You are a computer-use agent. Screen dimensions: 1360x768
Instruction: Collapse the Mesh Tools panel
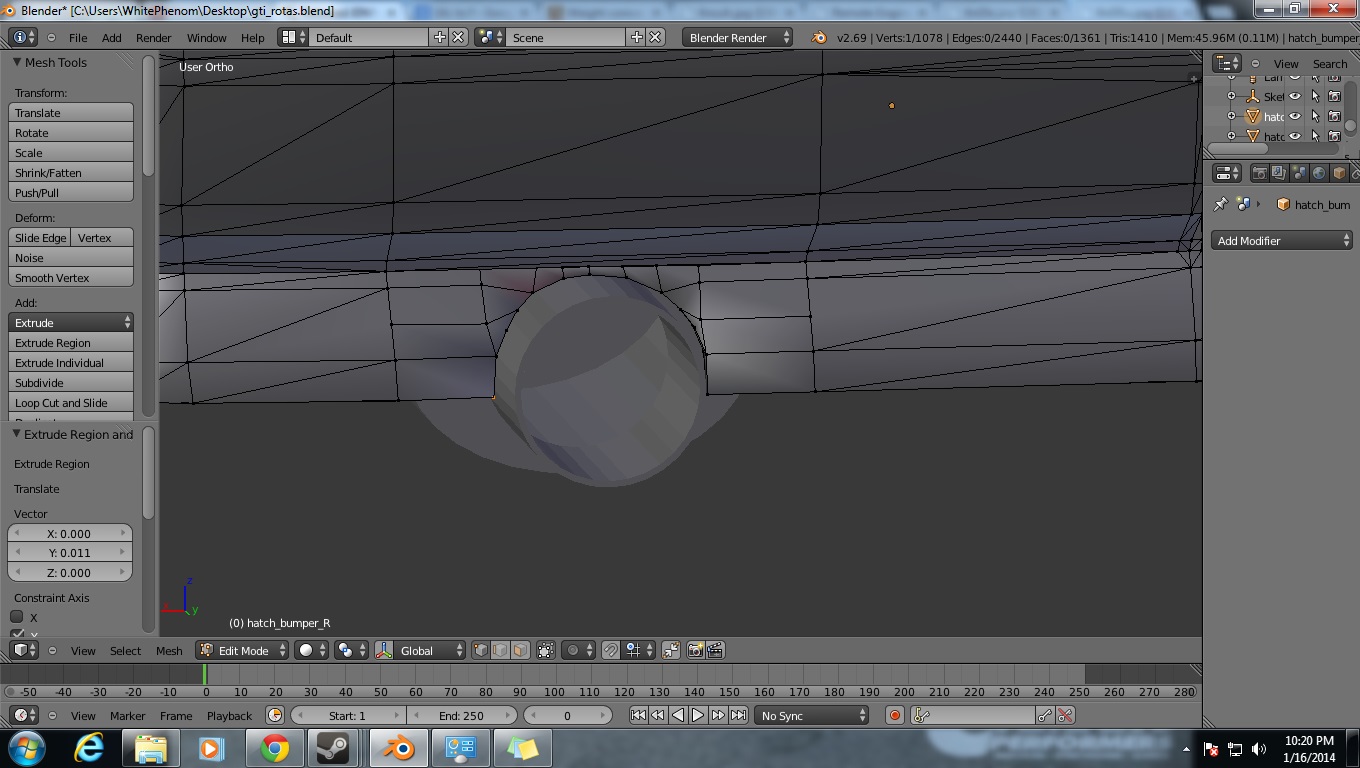[17, 62]
